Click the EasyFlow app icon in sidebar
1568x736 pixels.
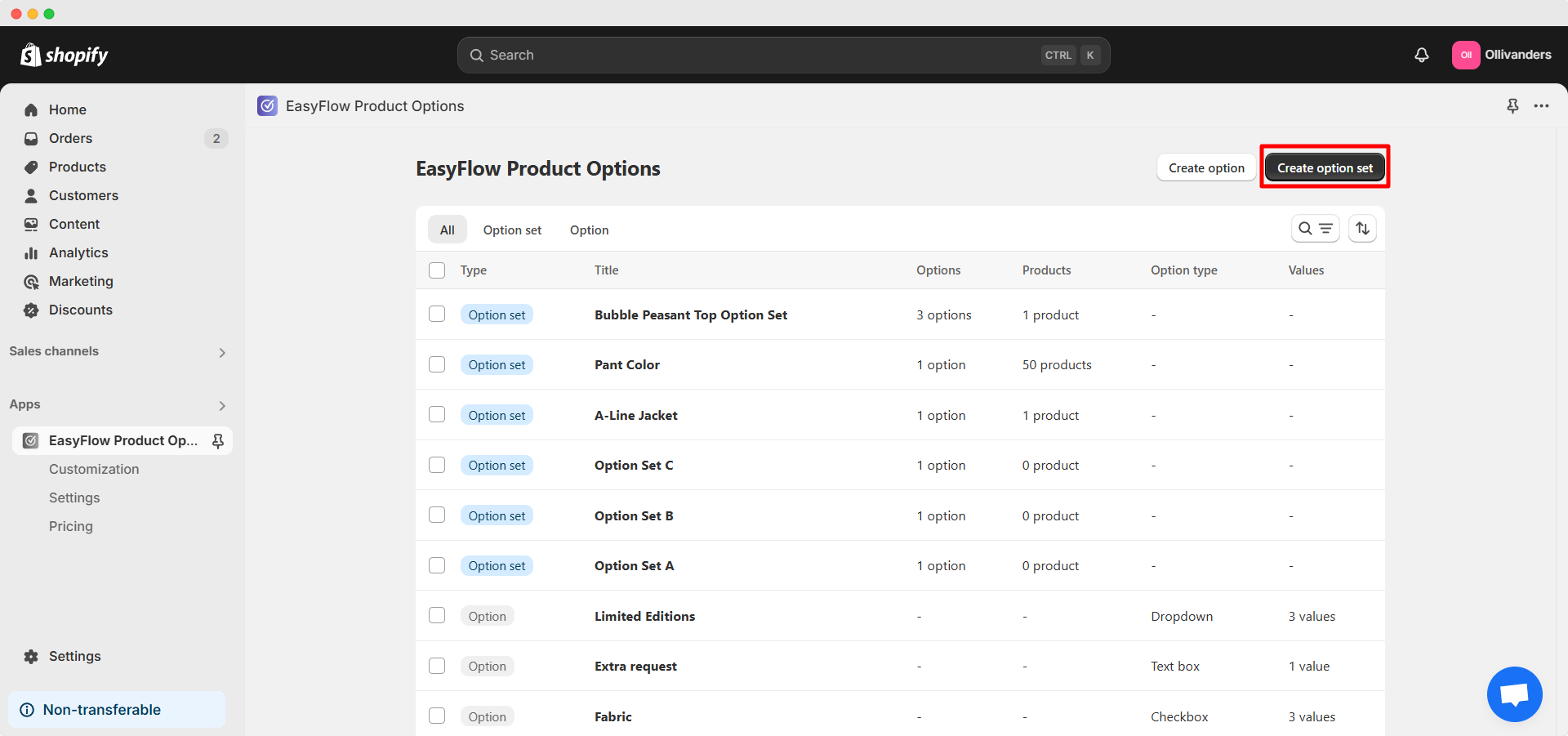pos(30,440)
